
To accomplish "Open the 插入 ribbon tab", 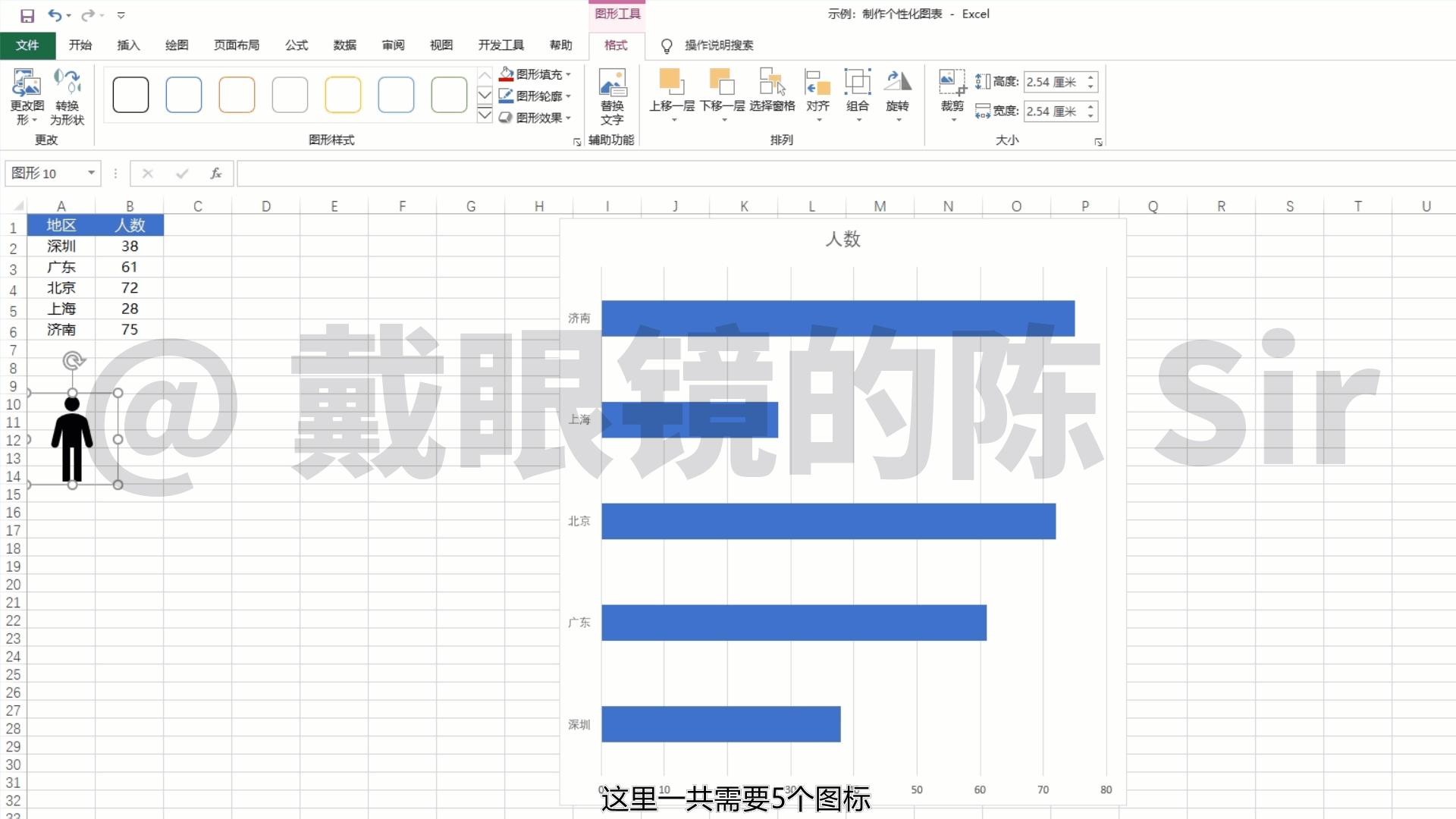I will (x=128, y=45).
